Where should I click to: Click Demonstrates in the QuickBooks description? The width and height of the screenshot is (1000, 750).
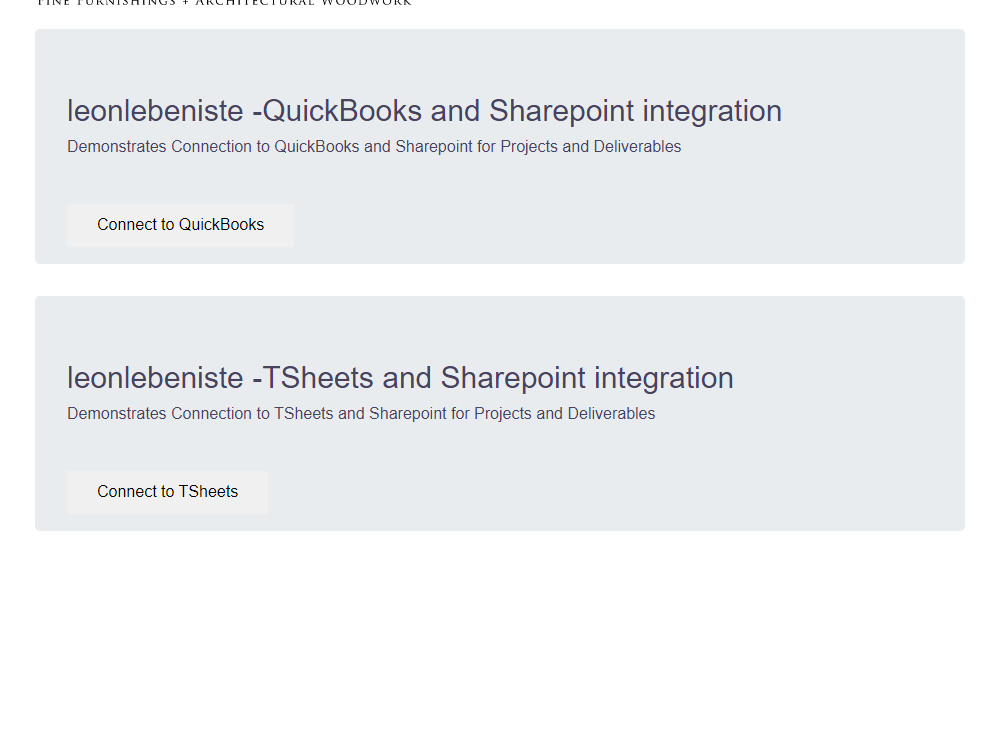pos(117,147)
